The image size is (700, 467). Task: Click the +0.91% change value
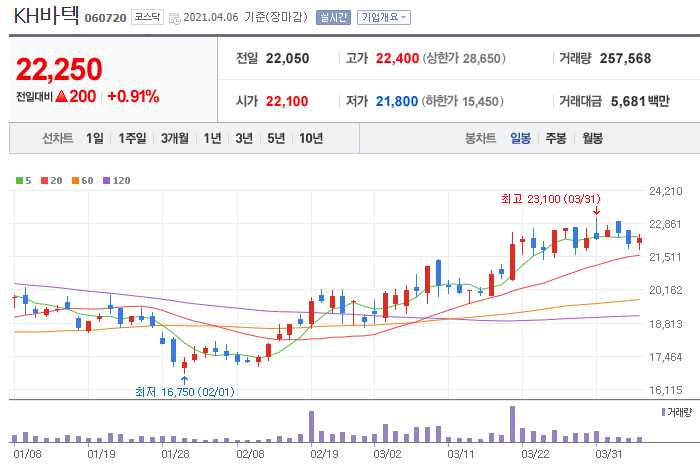click(x=133, y=96)
